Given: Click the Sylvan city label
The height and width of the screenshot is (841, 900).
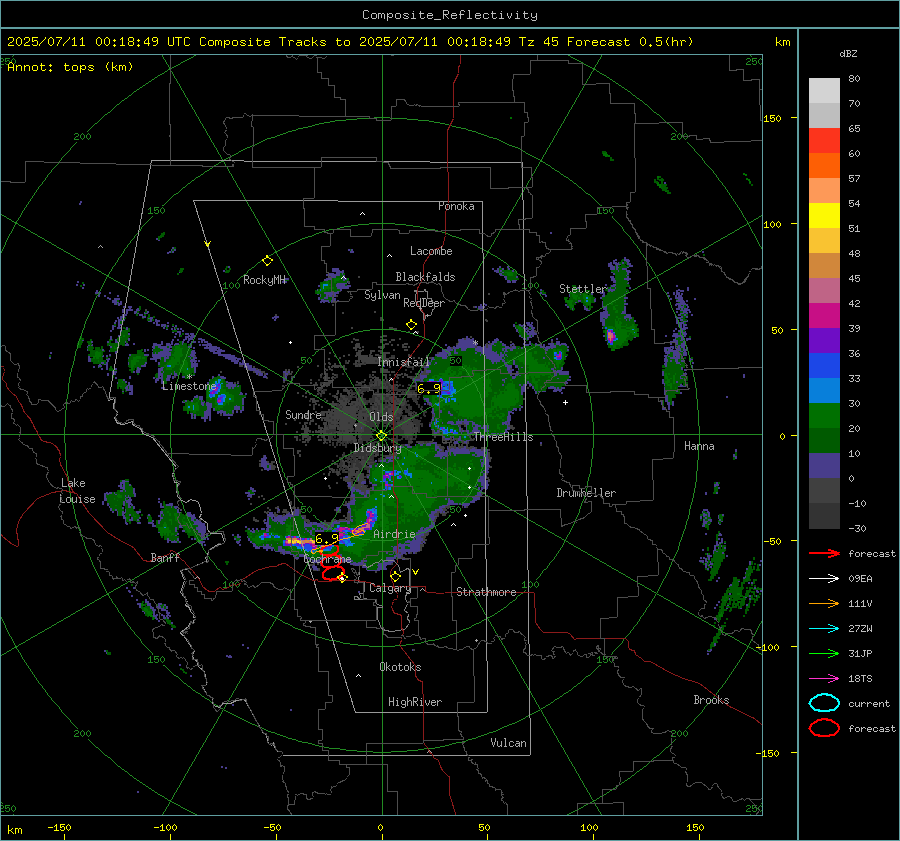Looking at the screenshot, I should tap(382, 295).
